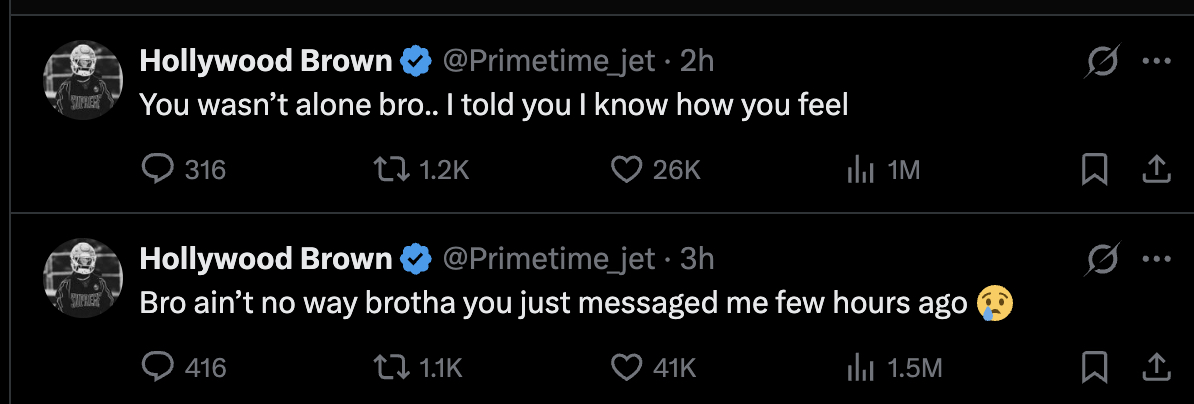
Task: Open the 3h timestamp link
Action: pos(697,260)
